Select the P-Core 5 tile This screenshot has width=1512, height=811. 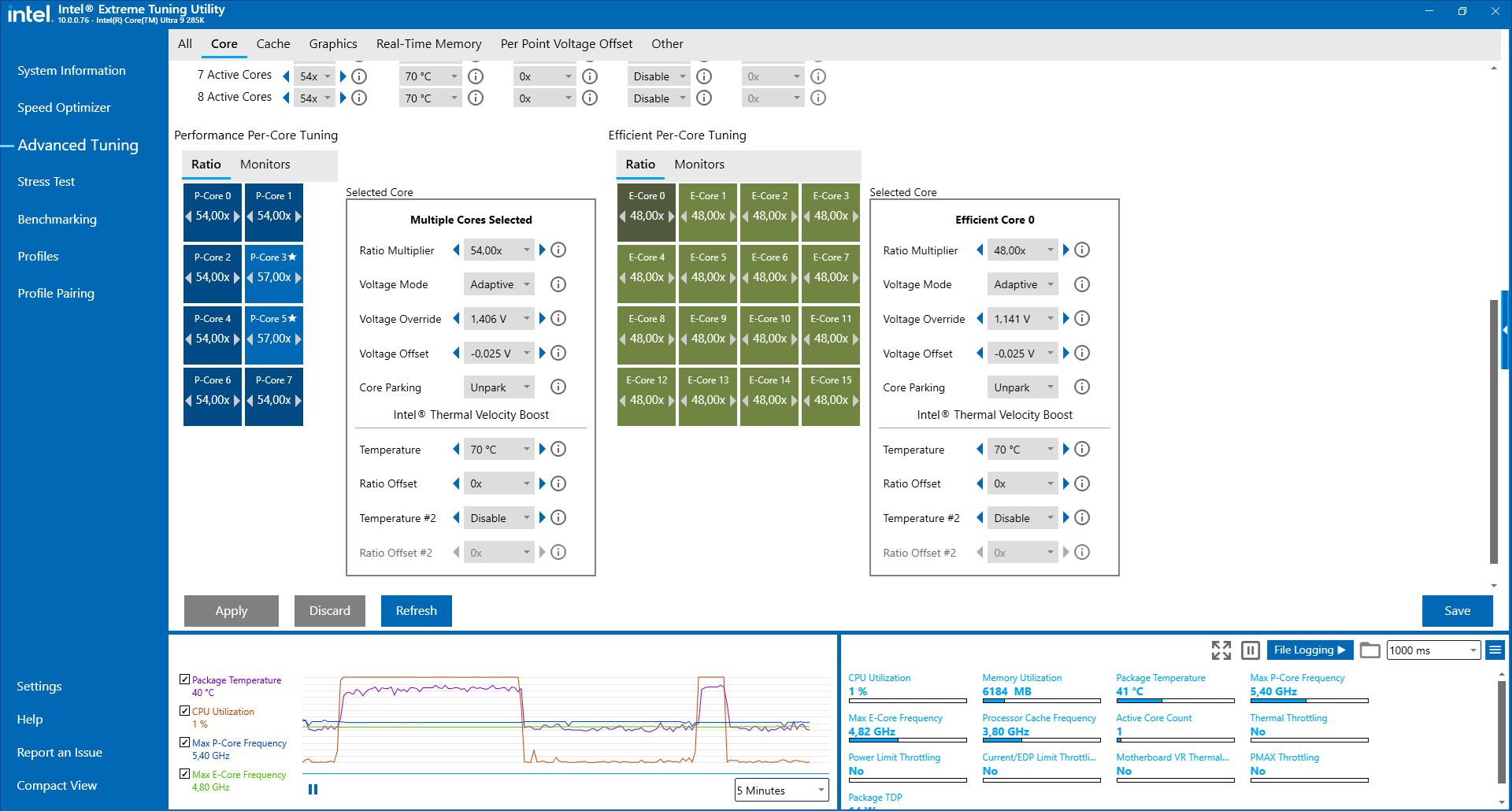(274, 336)
